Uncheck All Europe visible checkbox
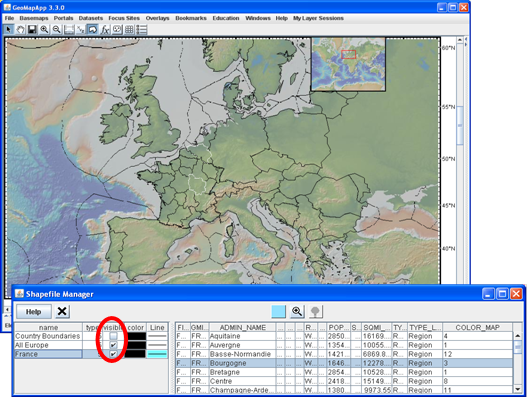The width and height of the screenshot is (529, 398). click(113, 345)
